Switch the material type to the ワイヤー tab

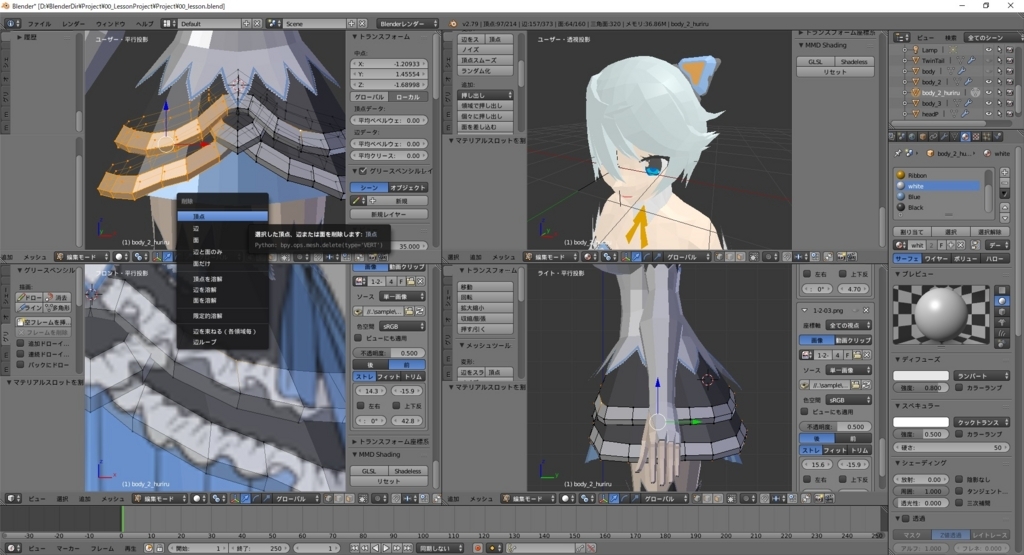point(936,259)
